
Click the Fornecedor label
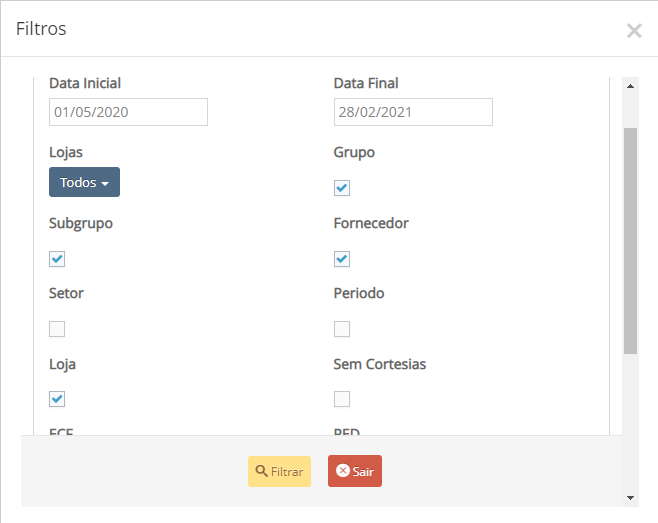coord(371,223)
